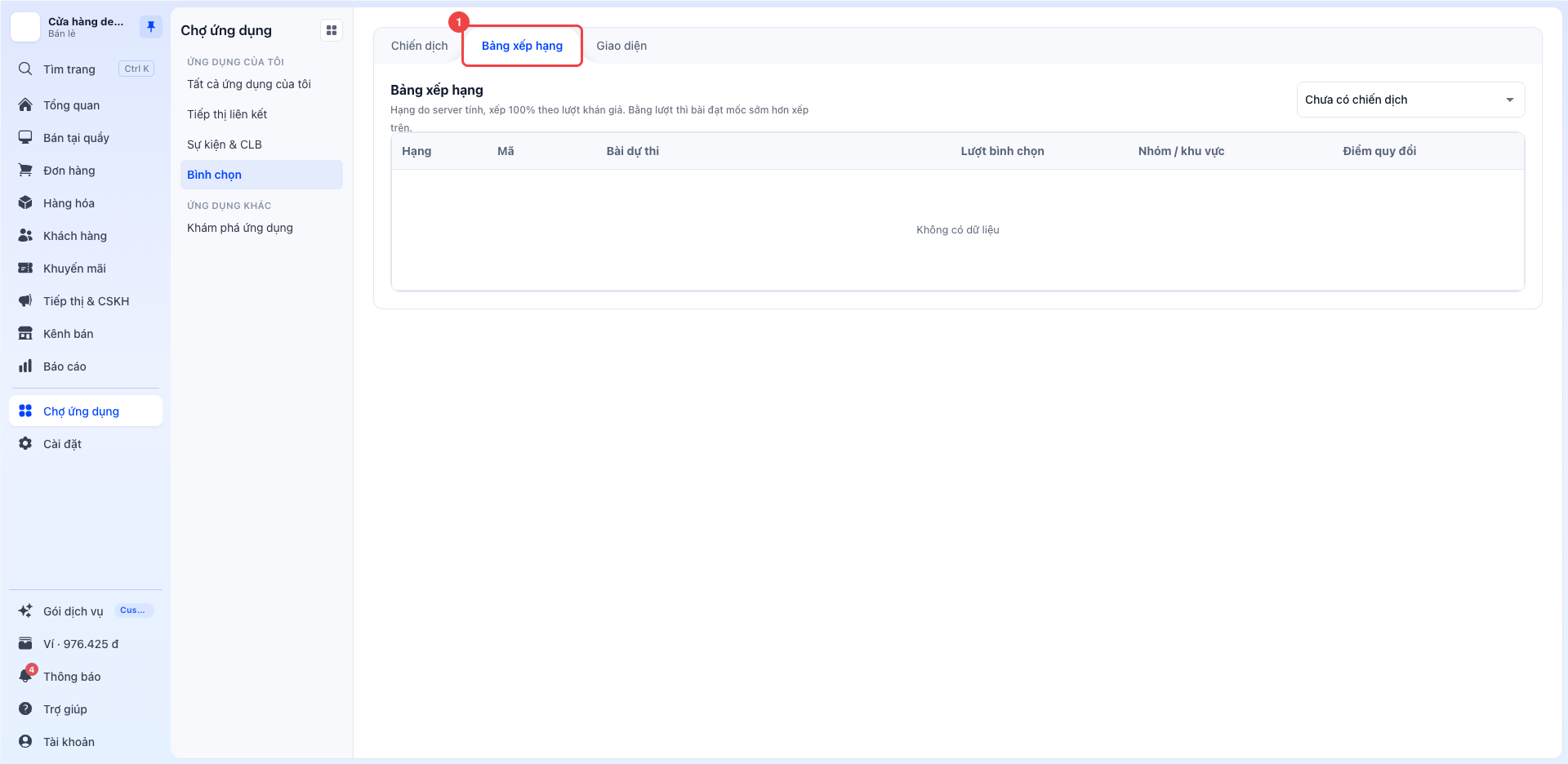The image size is (1568, 764).
Task: Click the megaphone icon for Tiếp thị & CSKH
Action: [x=25, y=300]
